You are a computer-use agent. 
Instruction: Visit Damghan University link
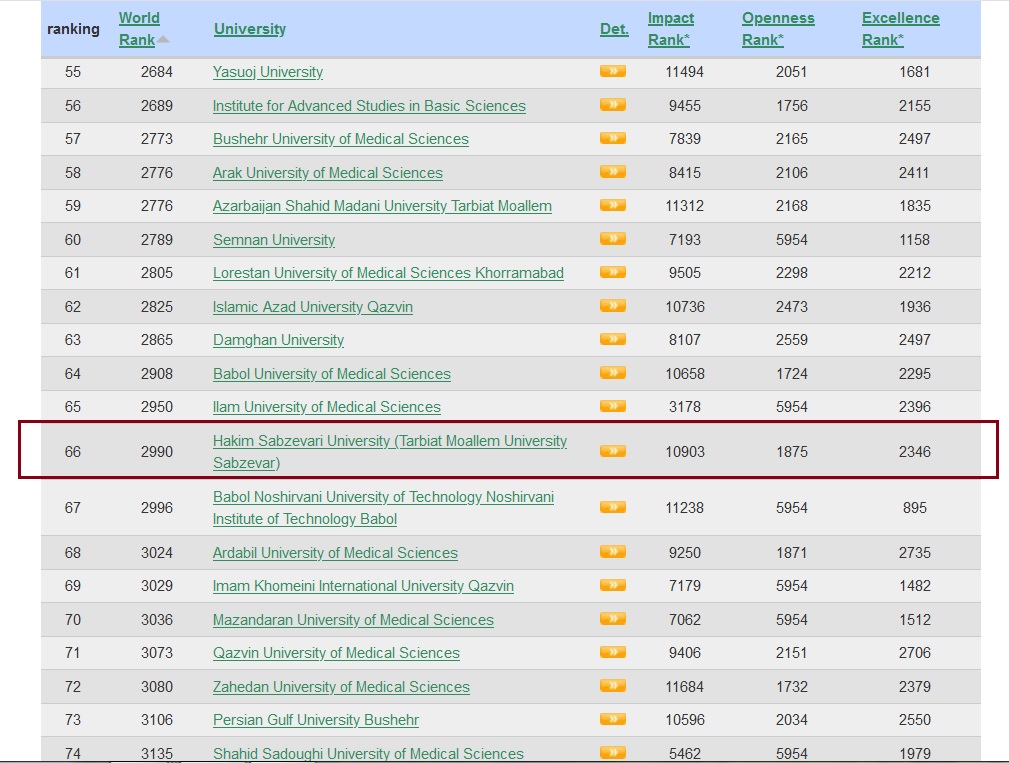(x=278, y=340)
